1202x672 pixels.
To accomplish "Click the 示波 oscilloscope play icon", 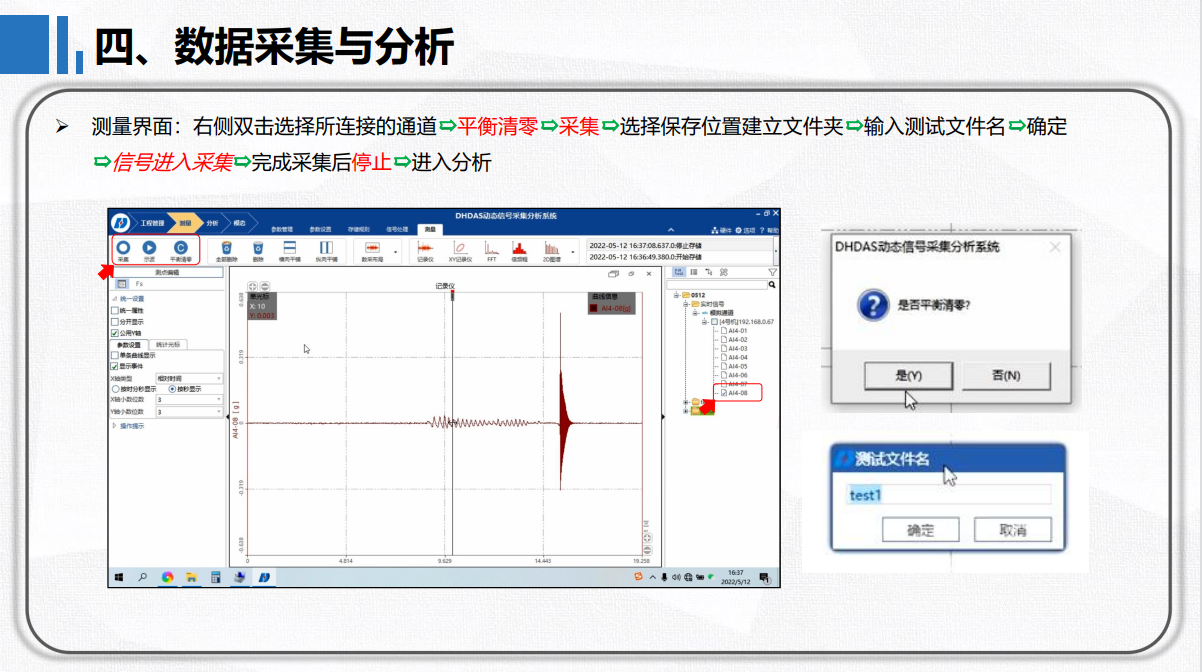I will (x=149, y=247).
